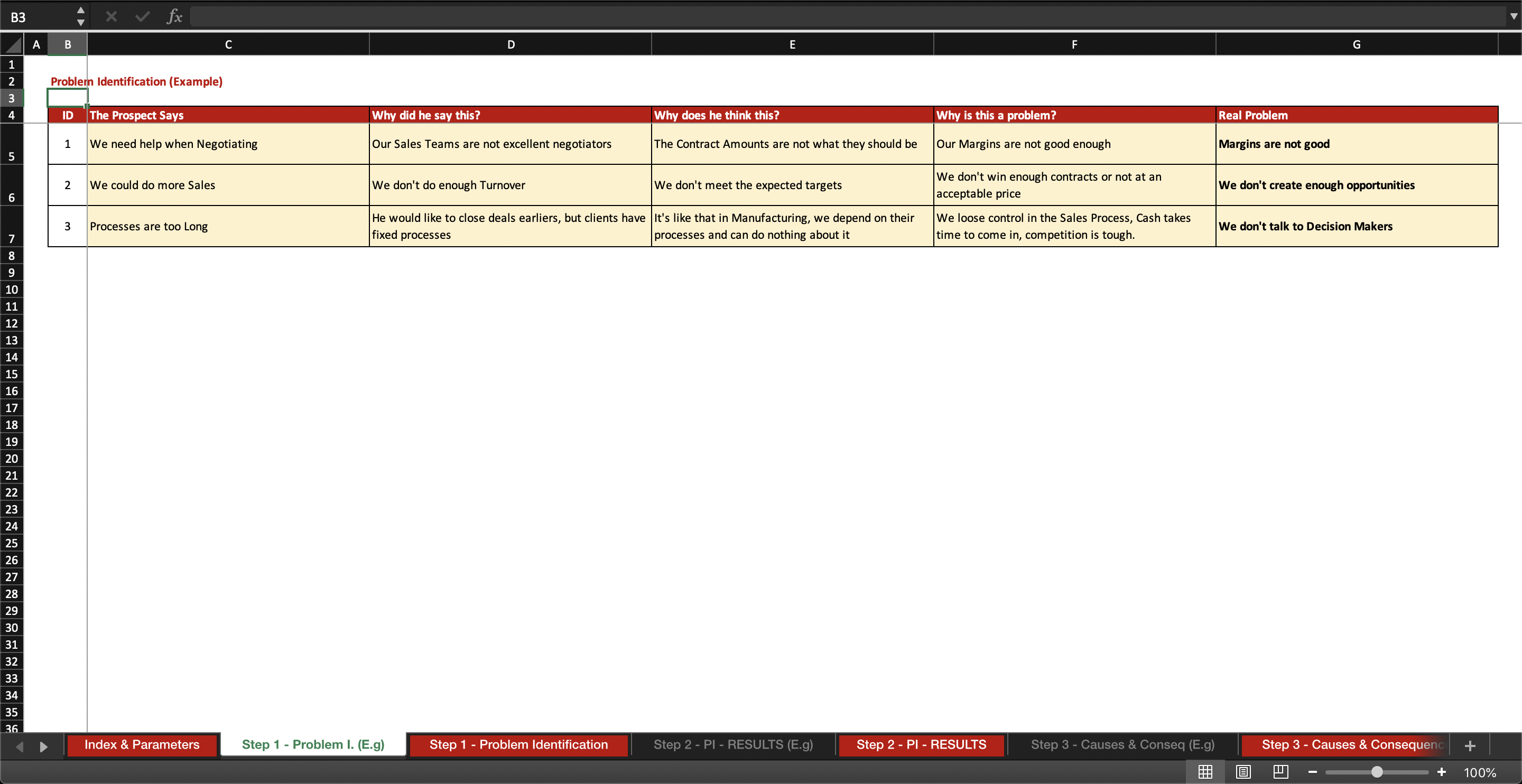This screenshot has height=784, width=1522.
Task: Click the 'ID' header cell
Action: 67,115
